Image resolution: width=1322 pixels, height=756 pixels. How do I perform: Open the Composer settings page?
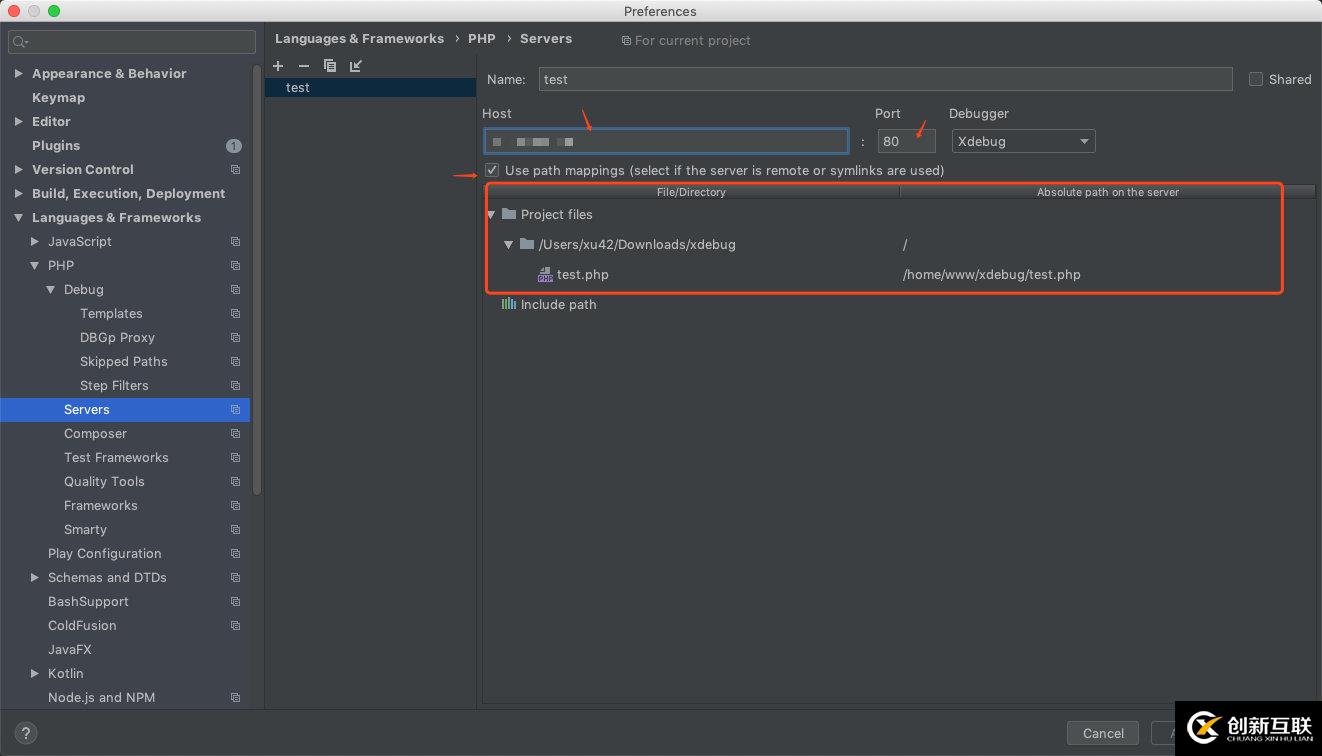click(95, 434)
